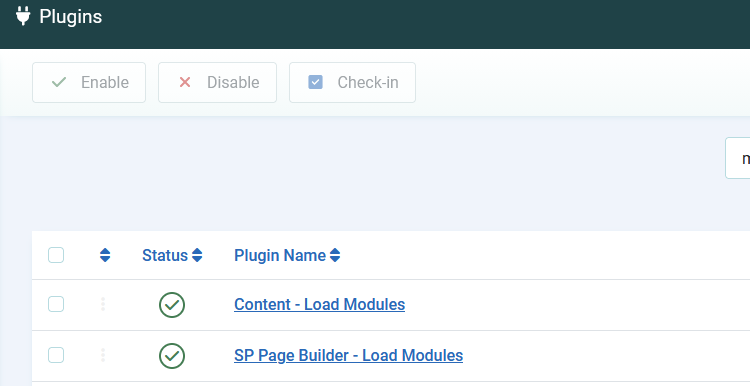This screenshot has width=750, height=386.
Task: Select the SP Page Builder - Load Modules checkbox
Action: coord(56,355)
